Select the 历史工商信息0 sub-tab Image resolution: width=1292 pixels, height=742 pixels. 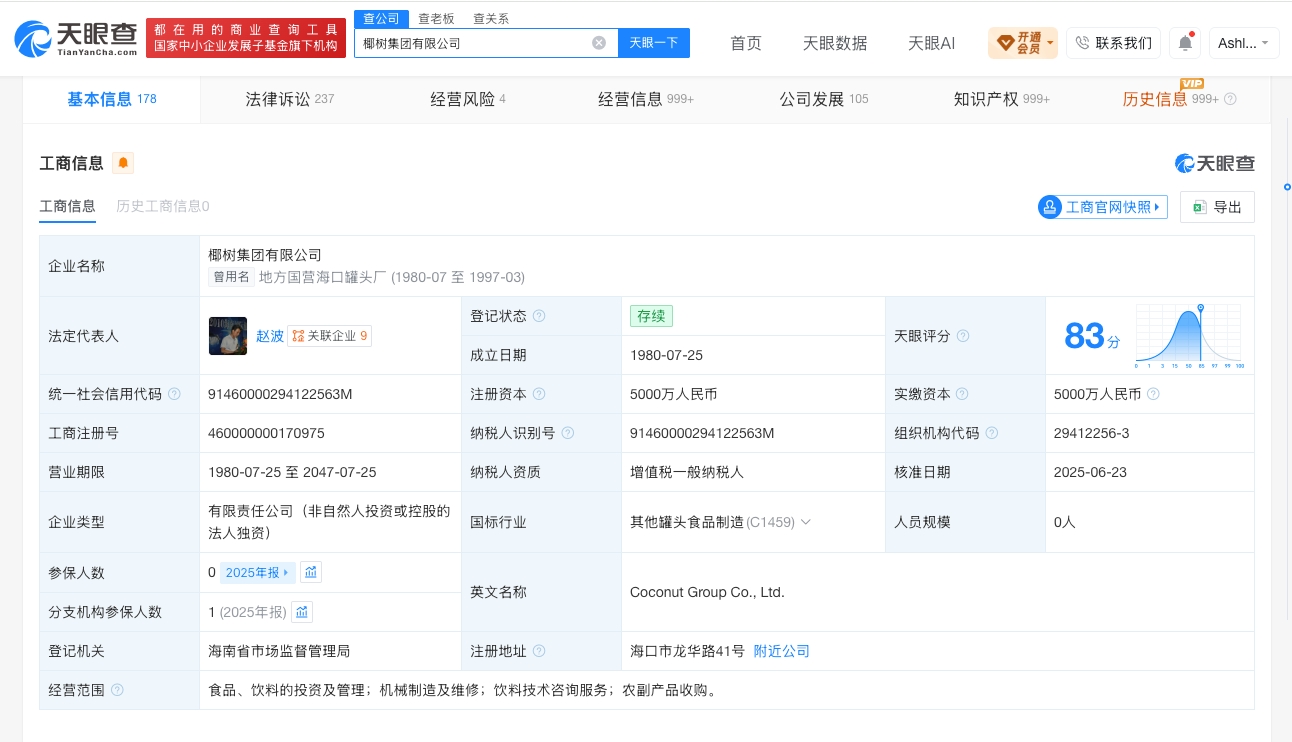click(x=163, y=206)
